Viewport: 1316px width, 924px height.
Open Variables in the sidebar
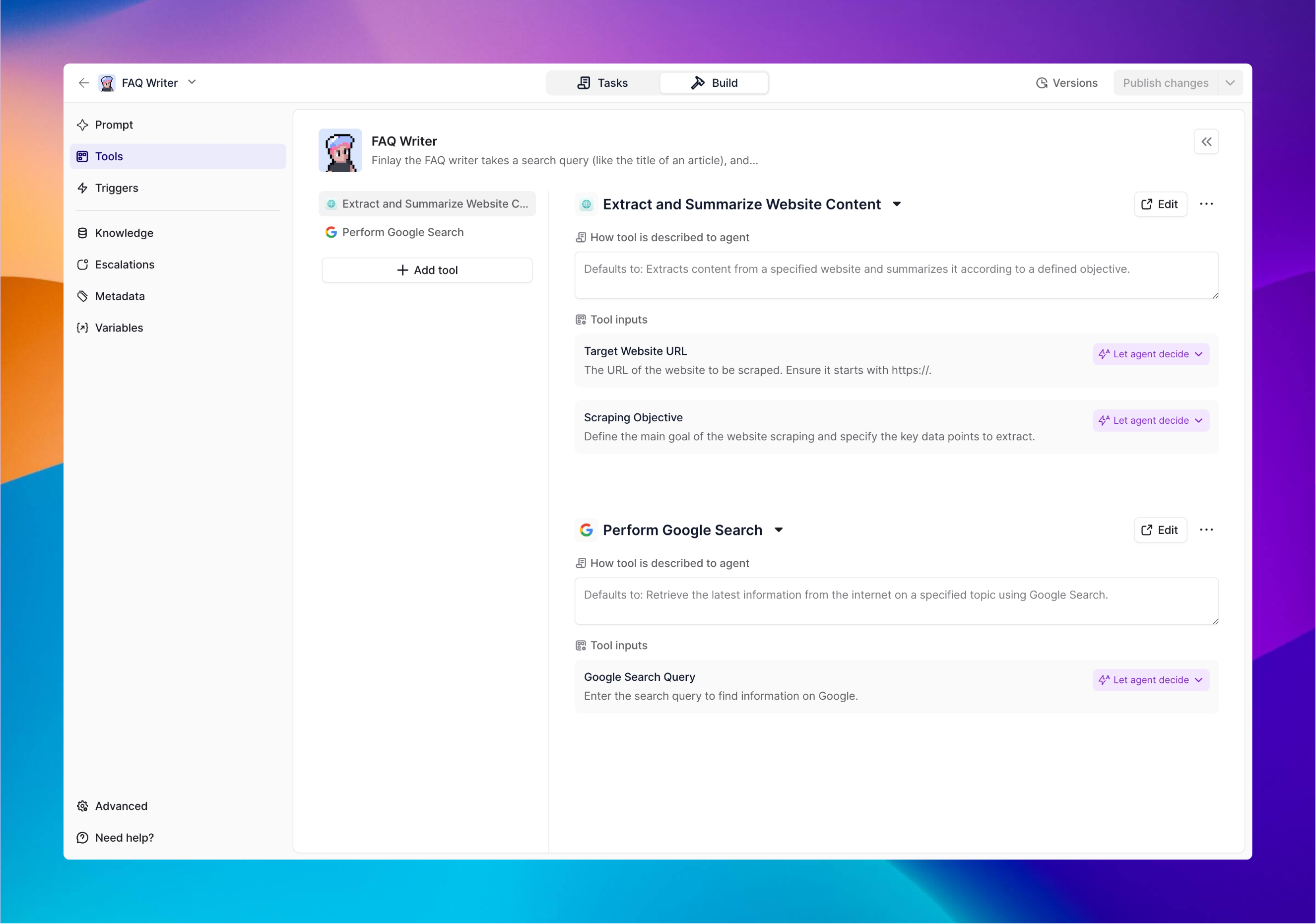click(x=178, y=328)
